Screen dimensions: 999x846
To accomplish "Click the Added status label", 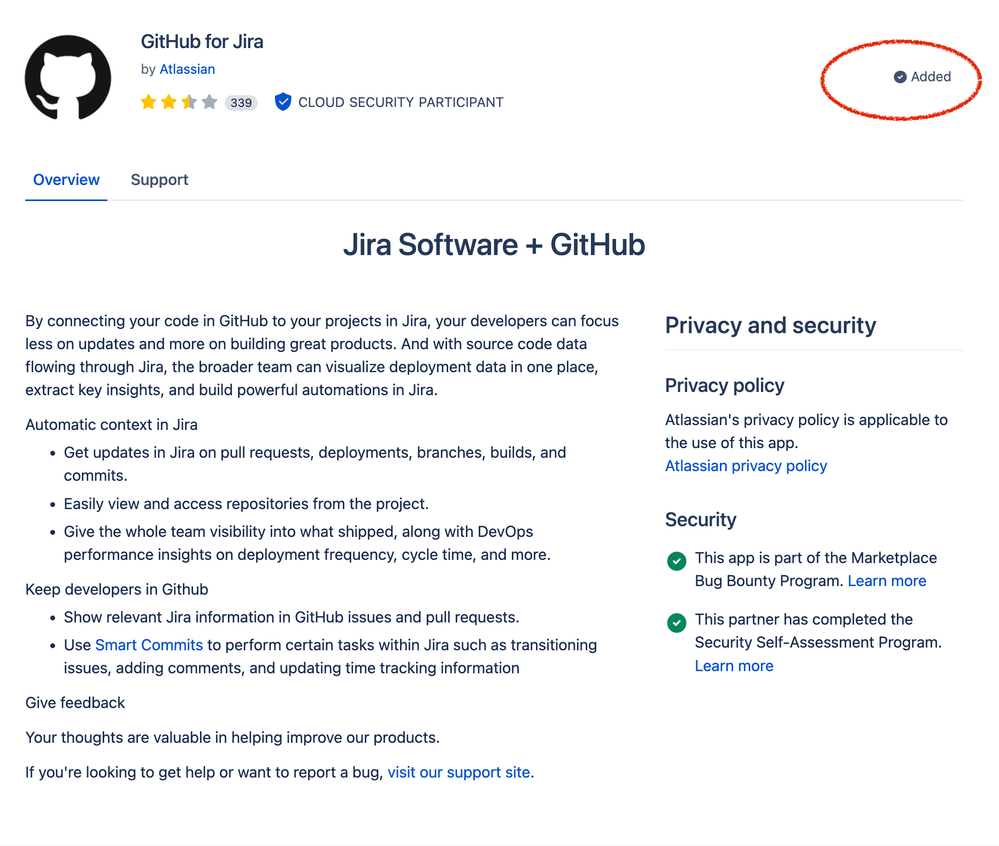I will (x=931, y=76).
